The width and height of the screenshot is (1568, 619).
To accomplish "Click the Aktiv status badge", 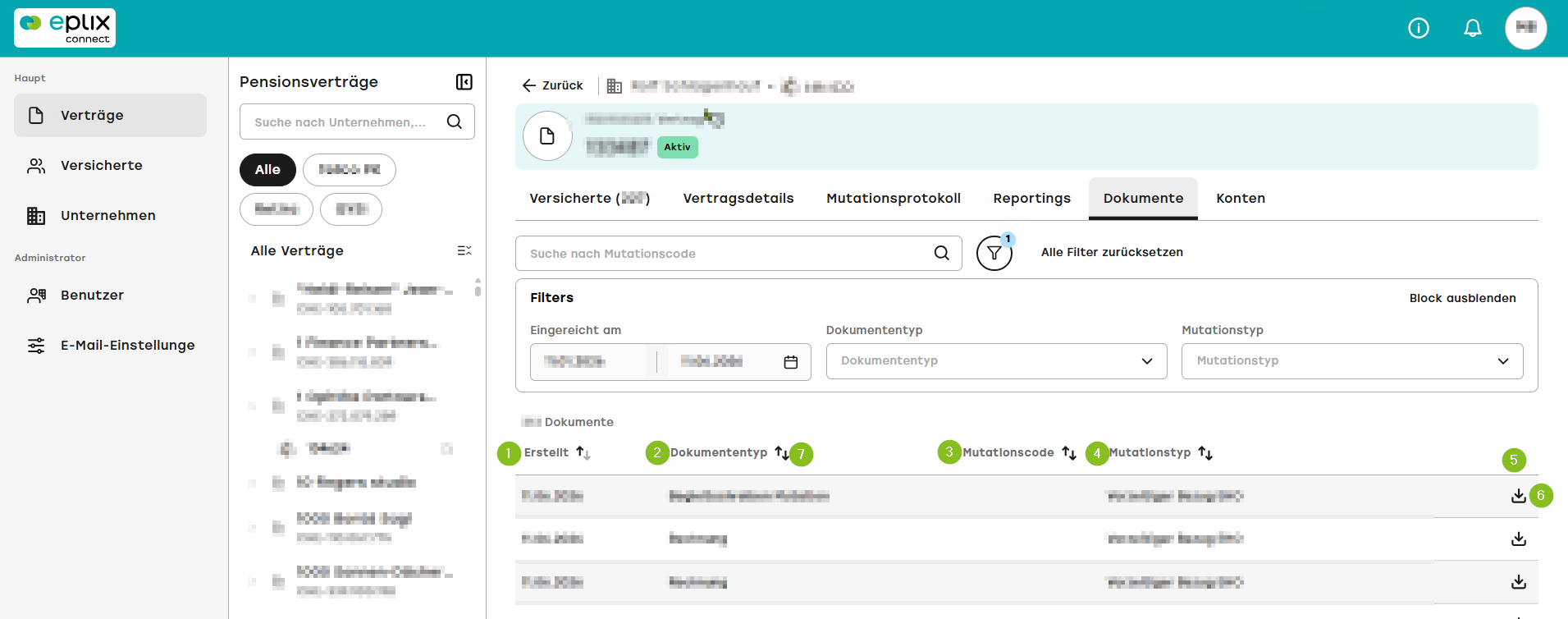I will pyautogui.click(x=678, y=147).
